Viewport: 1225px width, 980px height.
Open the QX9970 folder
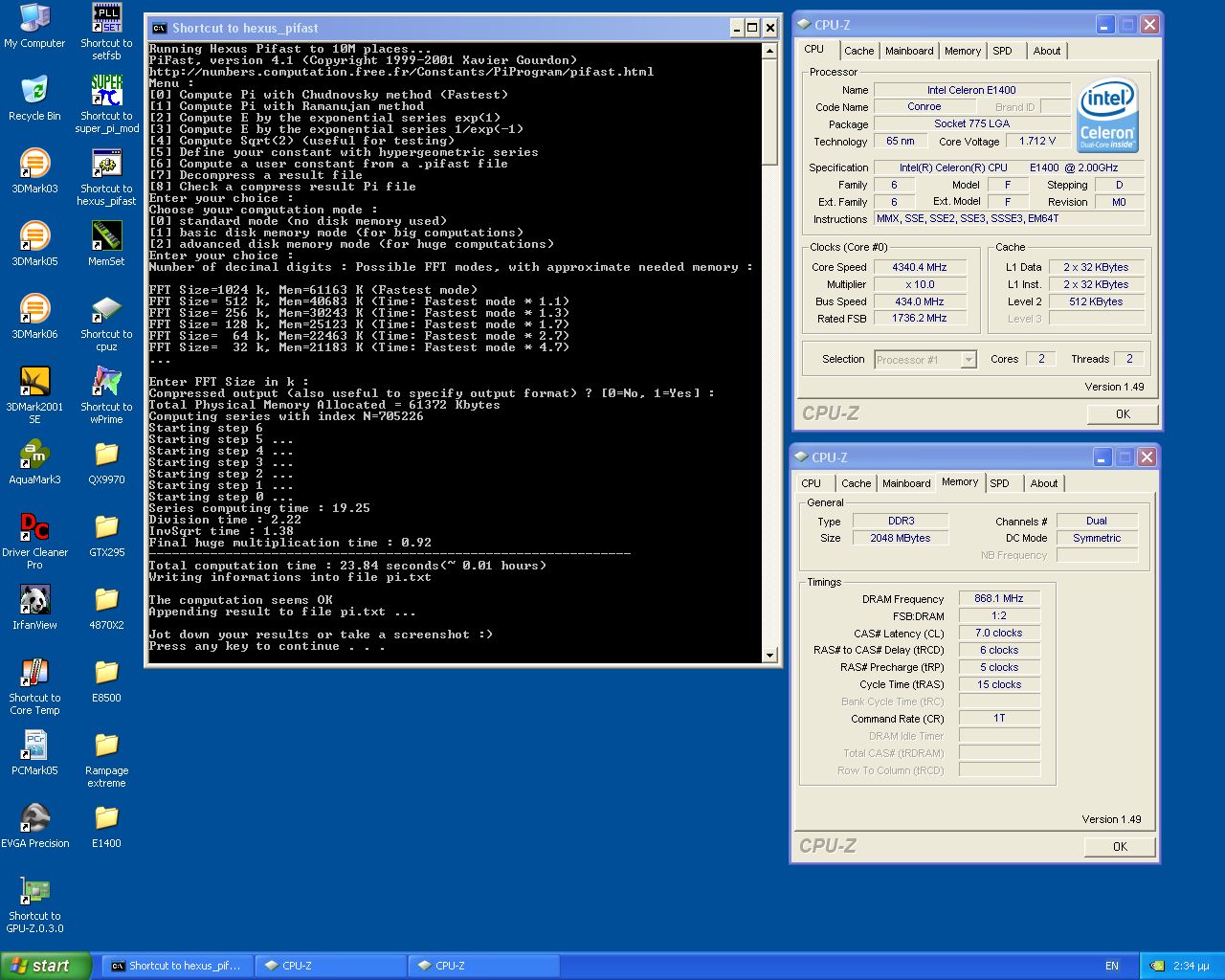(106, 463)
